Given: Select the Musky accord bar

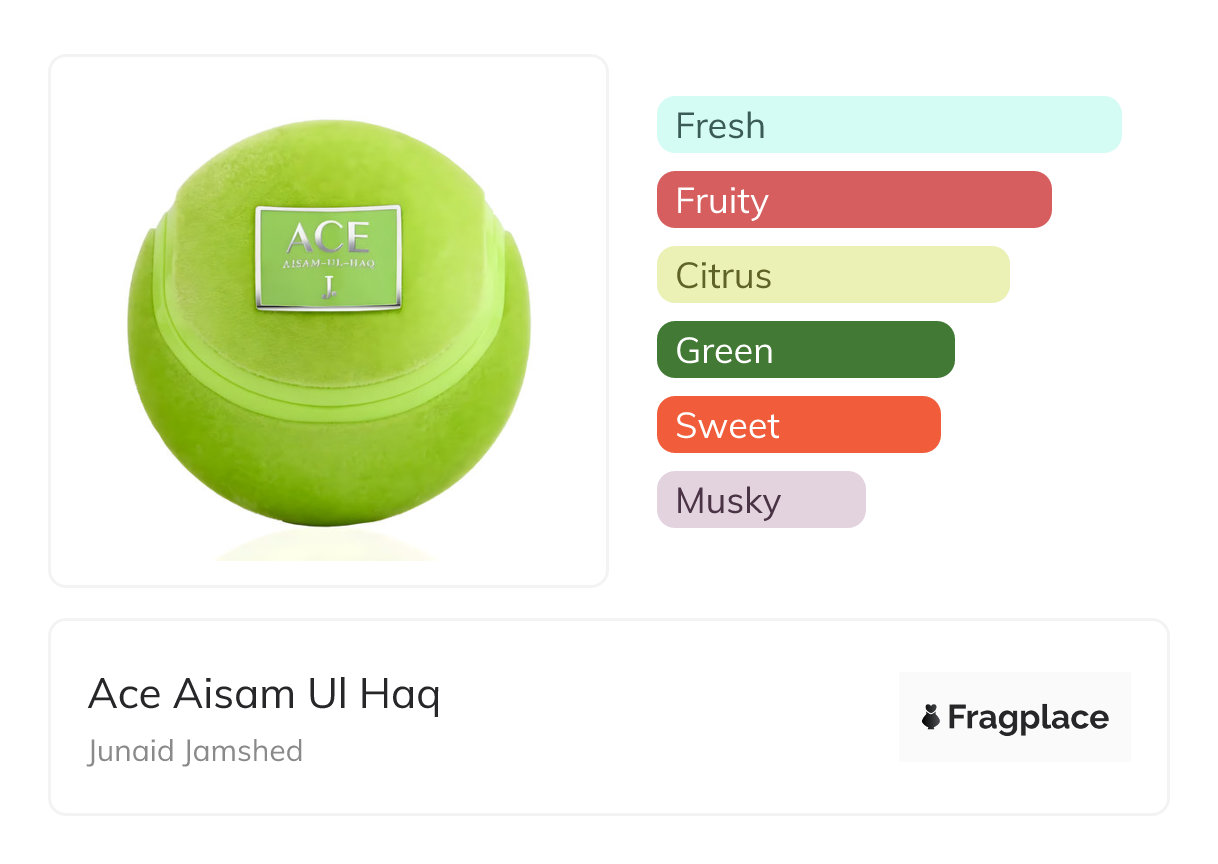Looking at the screenshot, I should [x=760, y=500].
